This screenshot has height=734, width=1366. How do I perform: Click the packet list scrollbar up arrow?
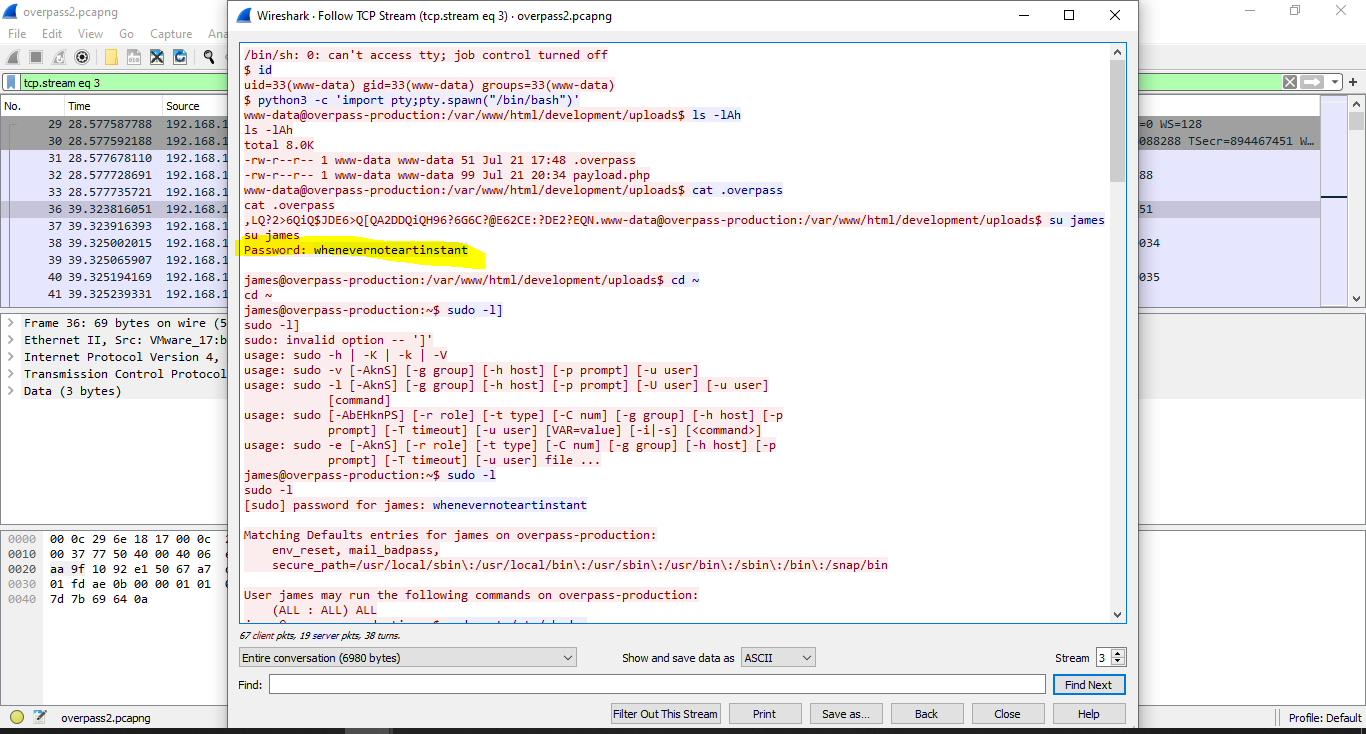[1357, 105]
